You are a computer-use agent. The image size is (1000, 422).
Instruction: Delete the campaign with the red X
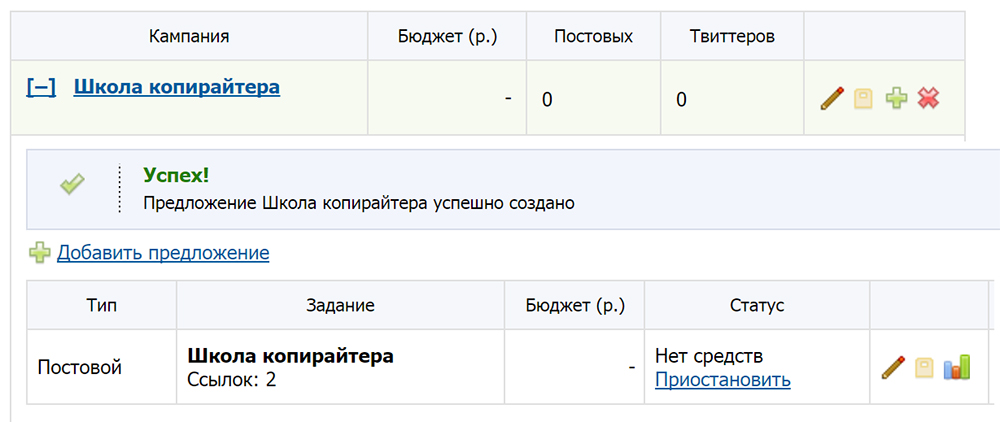coord(929,98)
